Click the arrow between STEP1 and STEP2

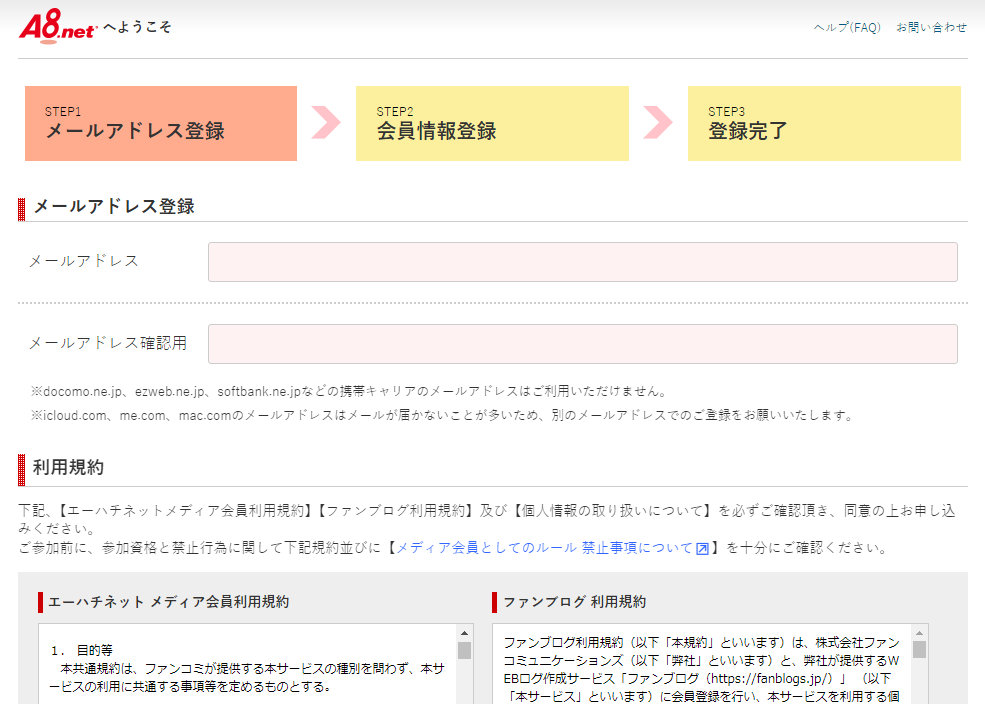[326, 123]
